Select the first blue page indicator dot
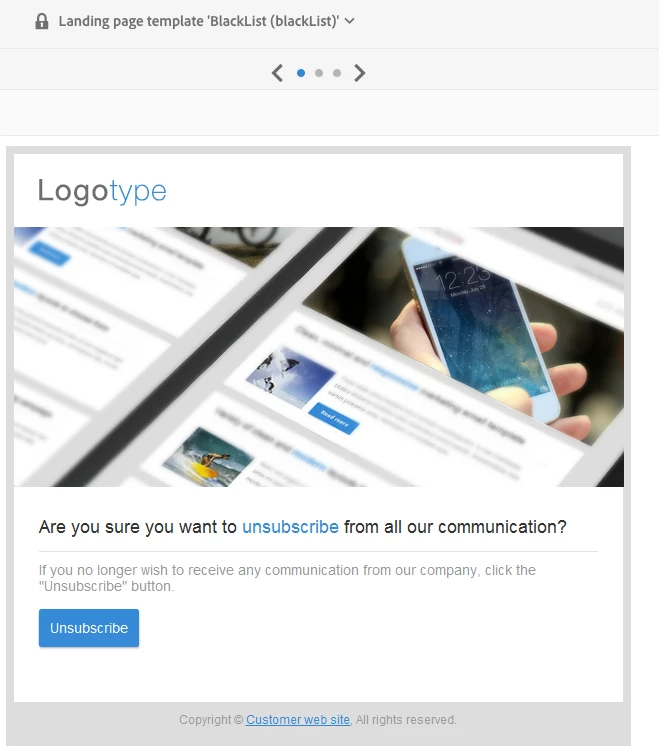This screenshot has height=756, width=659. click(301, 73)
